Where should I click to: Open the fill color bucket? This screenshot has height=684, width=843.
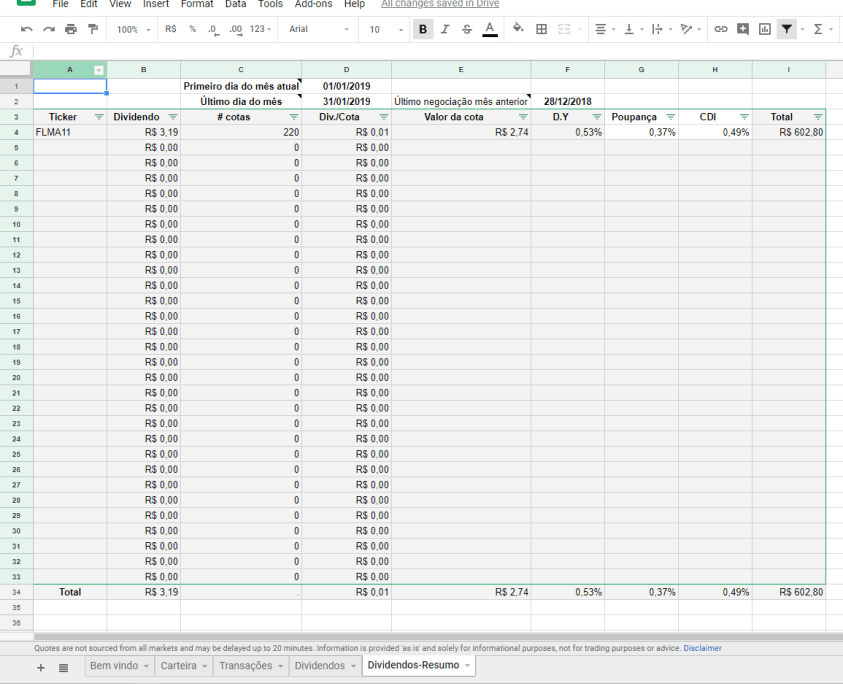click(518, 28)
